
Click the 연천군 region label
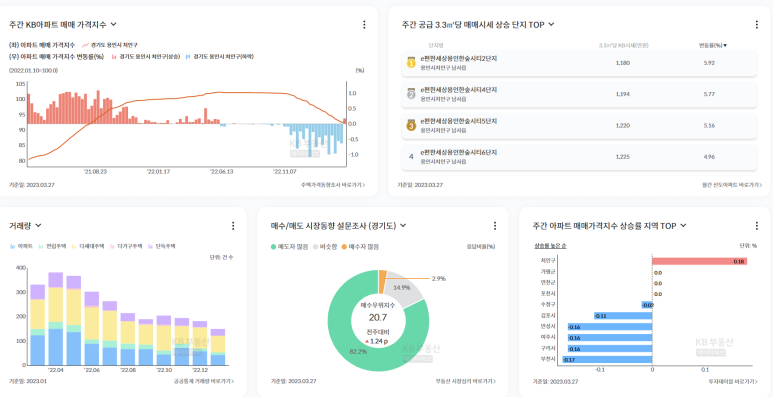547,283
